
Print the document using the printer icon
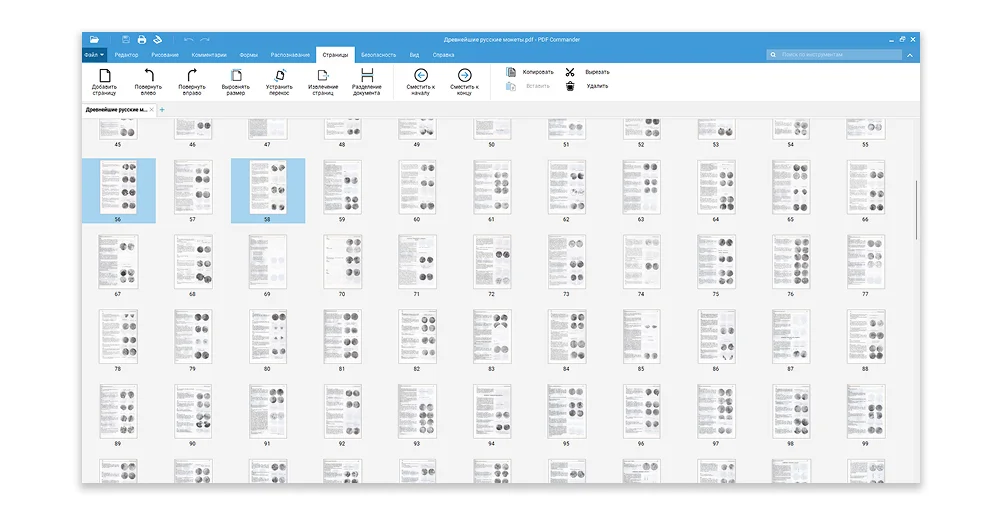click(142, 40)
